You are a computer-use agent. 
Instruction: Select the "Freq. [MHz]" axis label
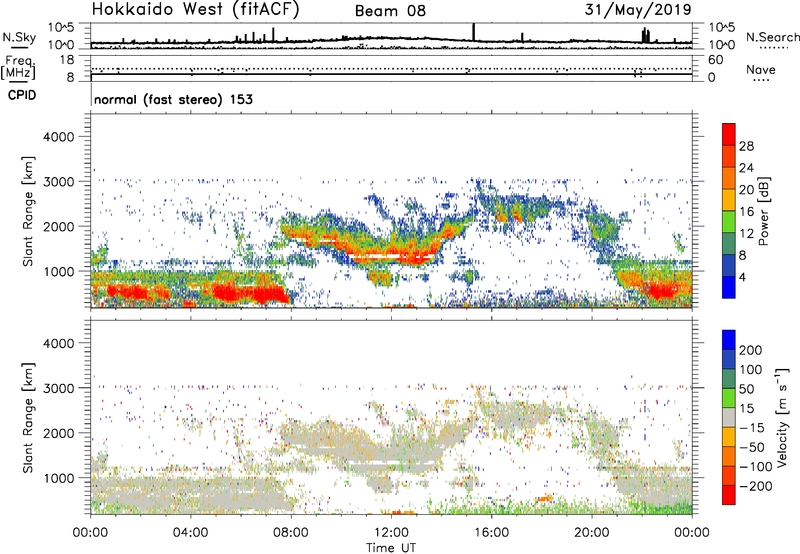pyautogui.click(x=19, y=68)
